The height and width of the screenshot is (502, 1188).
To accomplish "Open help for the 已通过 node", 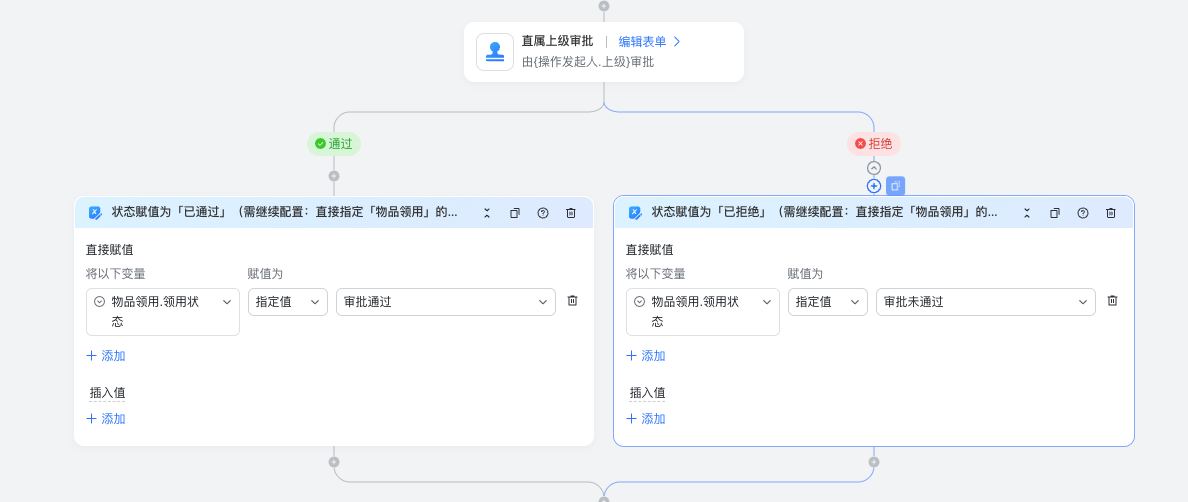I will tap(542, 214).
